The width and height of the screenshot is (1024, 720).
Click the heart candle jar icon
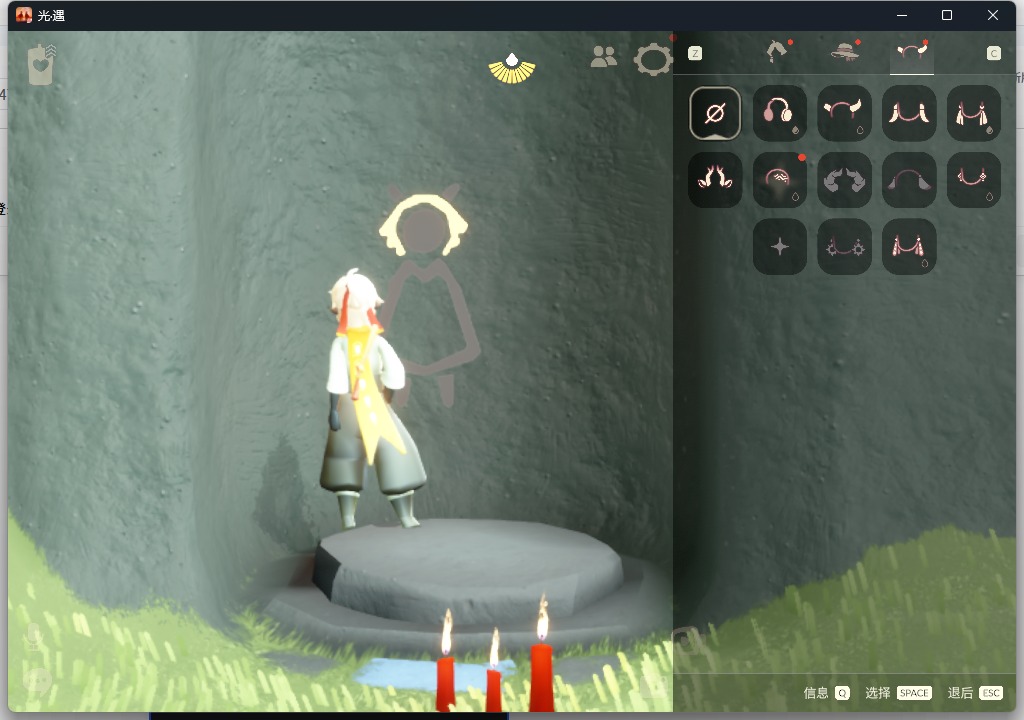pos(42,64)
